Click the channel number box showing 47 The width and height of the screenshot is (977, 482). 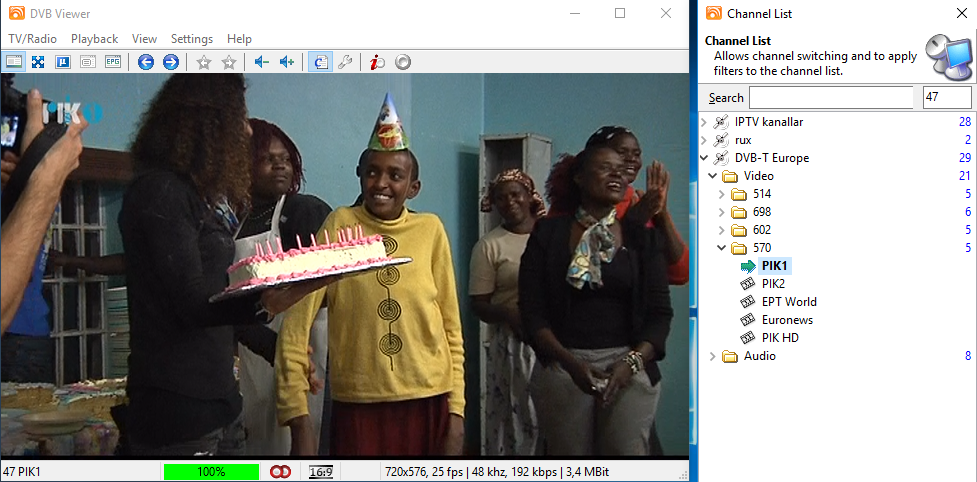click(x=946, y=98)
